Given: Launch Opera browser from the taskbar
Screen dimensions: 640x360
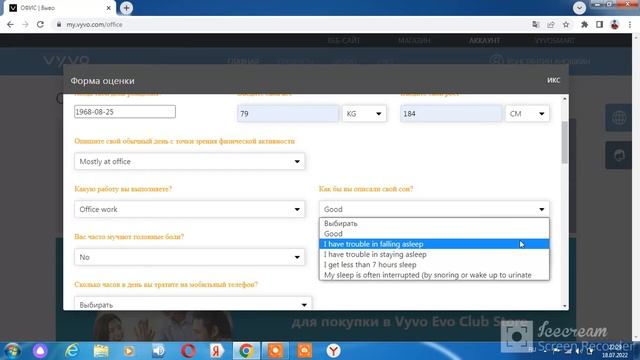Looking at the screenshot, I should pos(188,351).
